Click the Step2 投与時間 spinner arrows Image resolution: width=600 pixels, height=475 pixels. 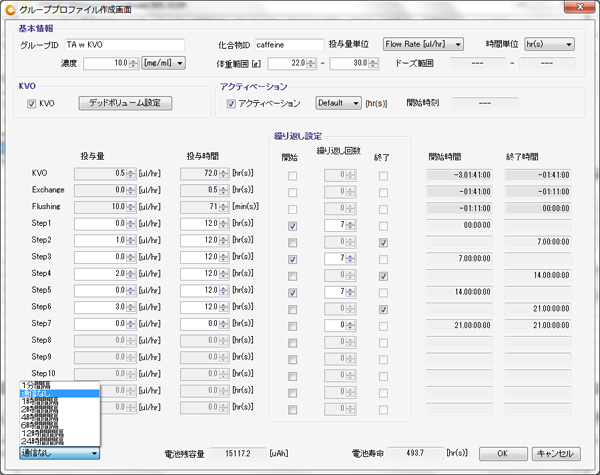pyautogui.click(x=224, y=240)
